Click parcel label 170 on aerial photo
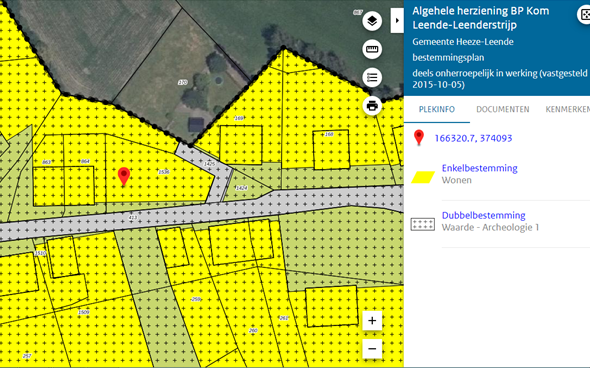 click(x=182, y=82)
